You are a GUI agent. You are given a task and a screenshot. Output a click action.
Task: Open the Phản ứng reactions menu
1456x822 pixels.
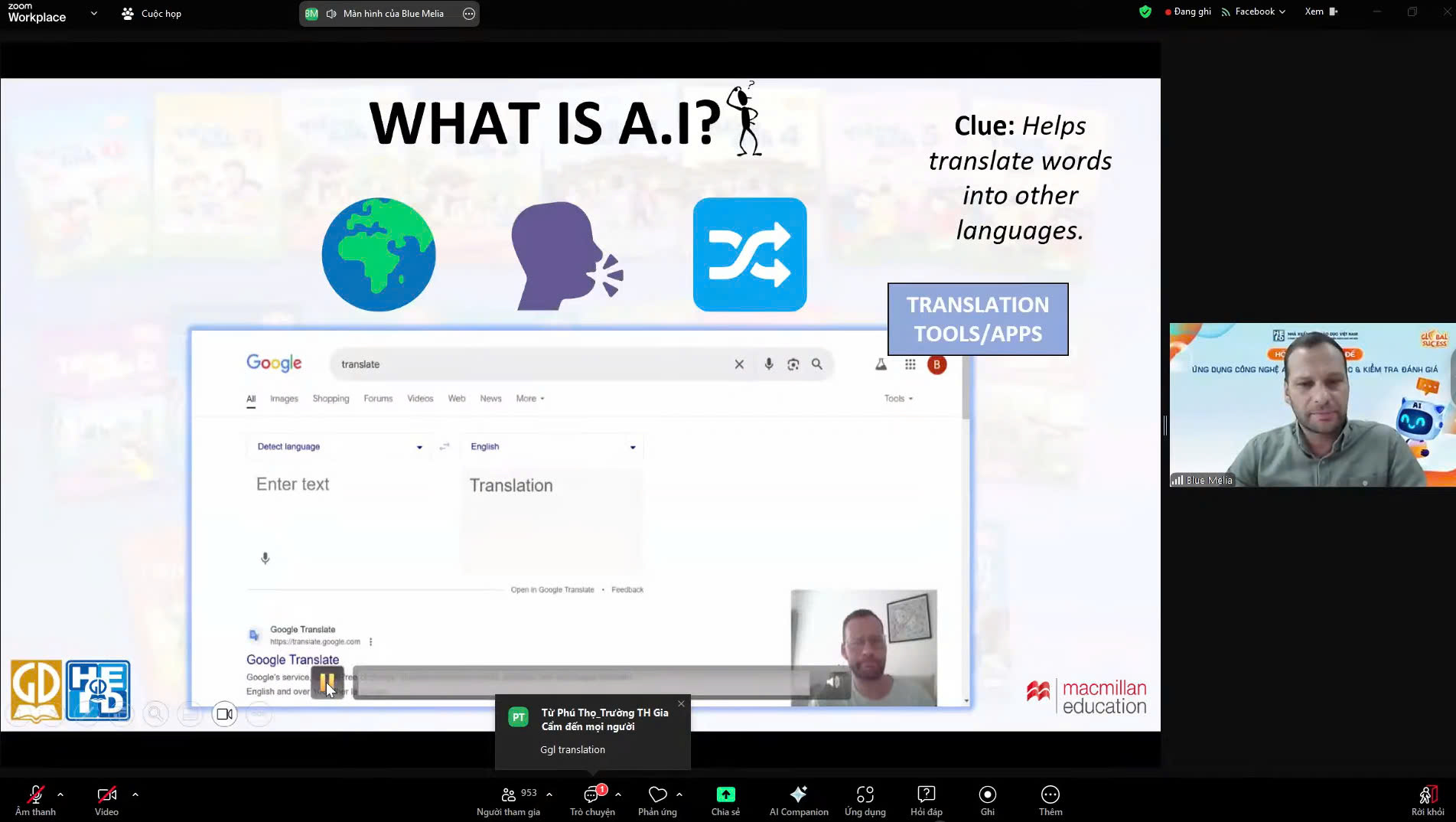657,800
